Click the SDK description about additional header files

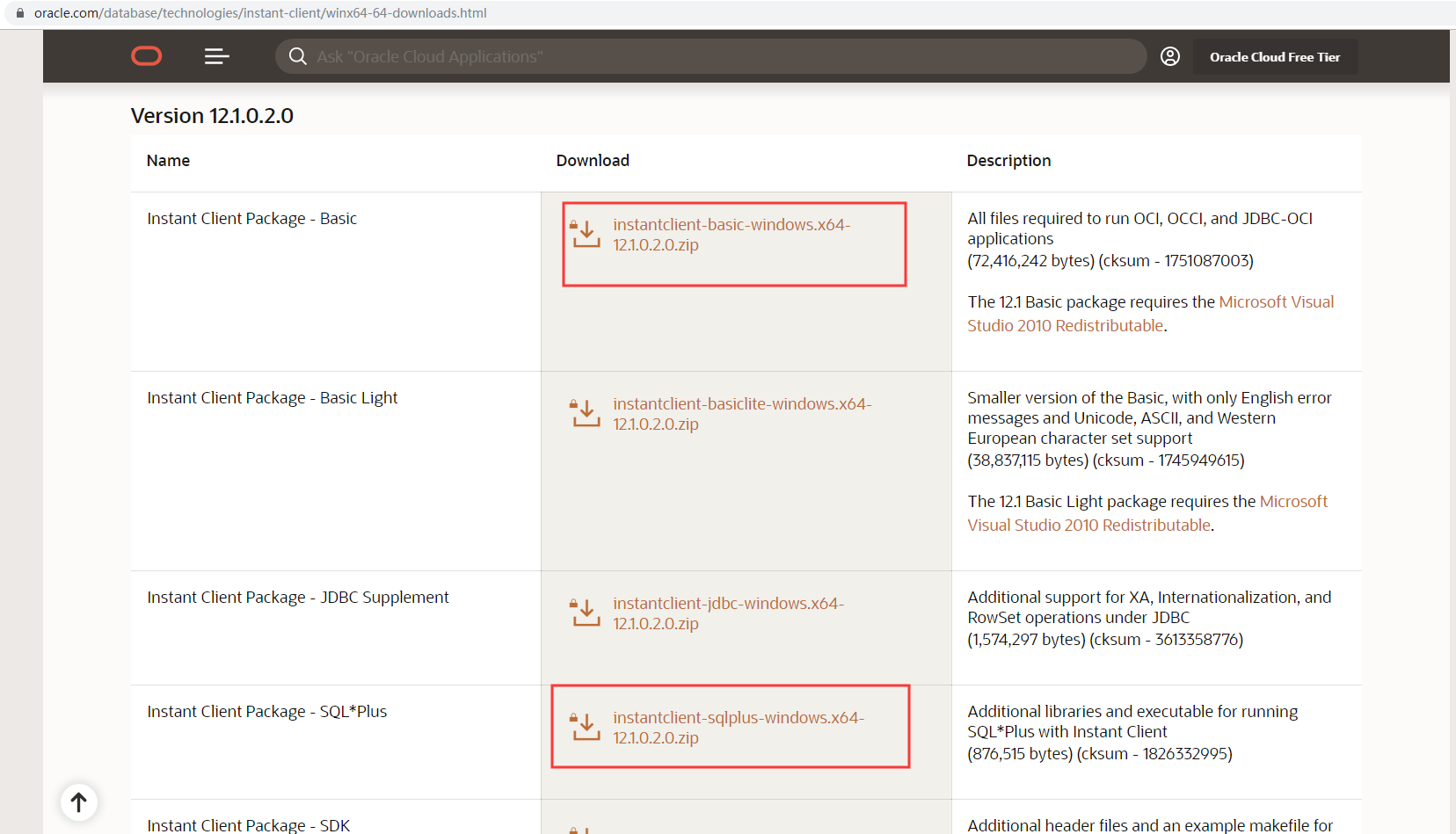pos(1150,825)
